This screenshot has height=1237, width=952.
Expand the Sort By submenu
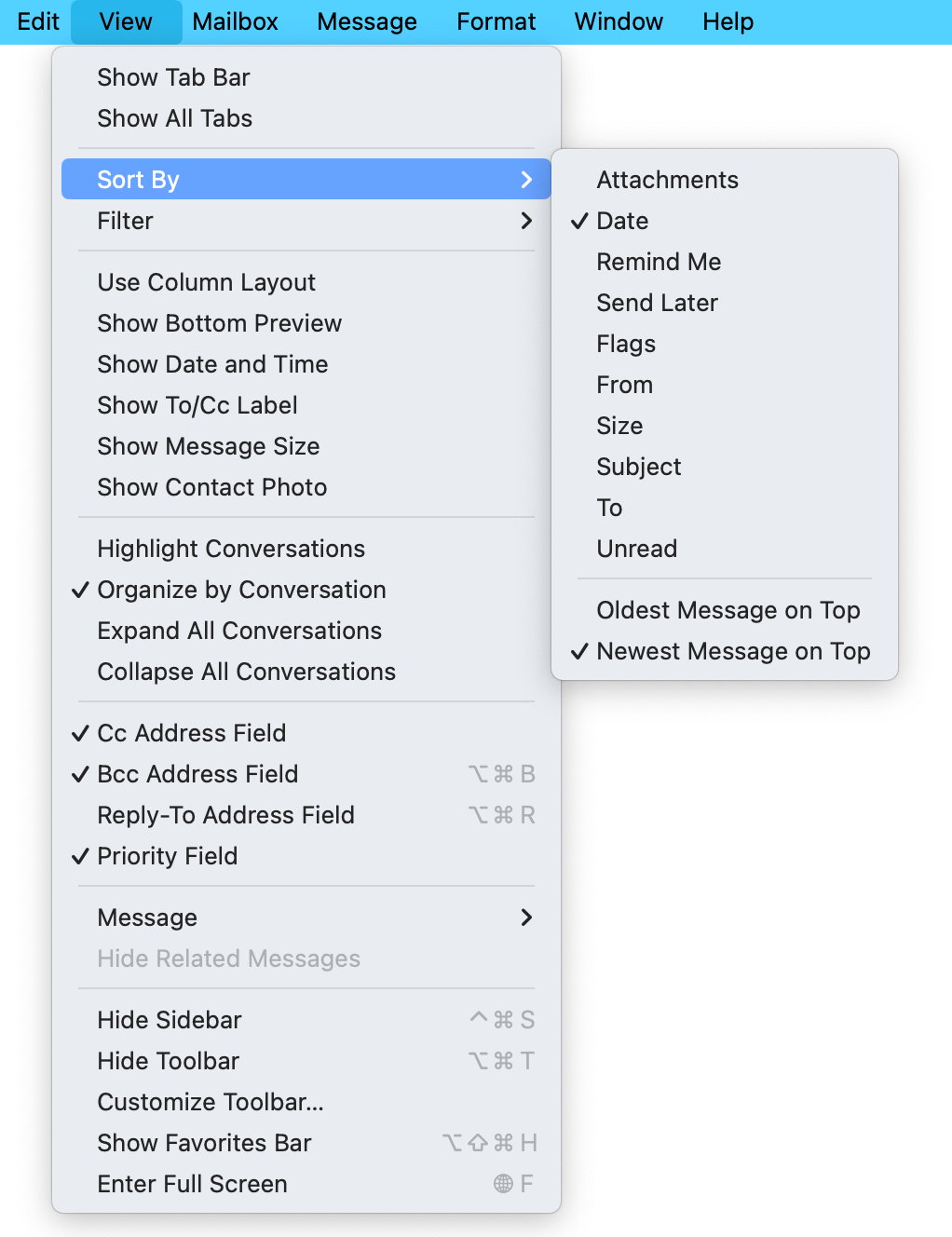pos(138,179)
